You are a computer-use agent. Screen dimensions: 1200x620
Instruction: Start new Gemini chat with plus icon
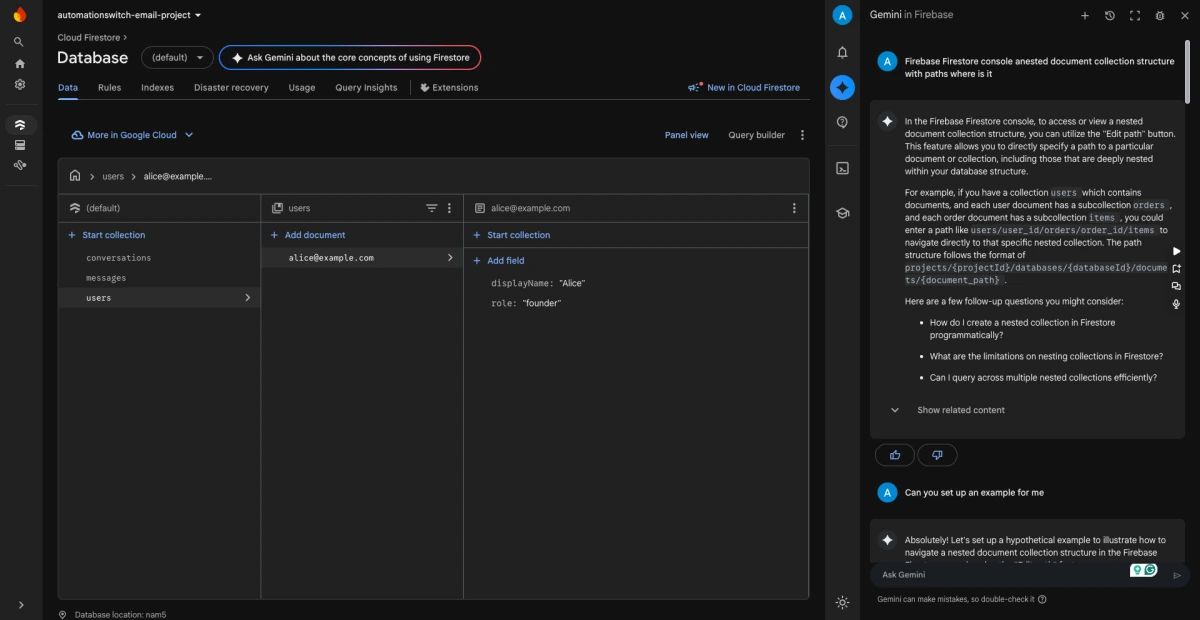tap(1085, 15)
